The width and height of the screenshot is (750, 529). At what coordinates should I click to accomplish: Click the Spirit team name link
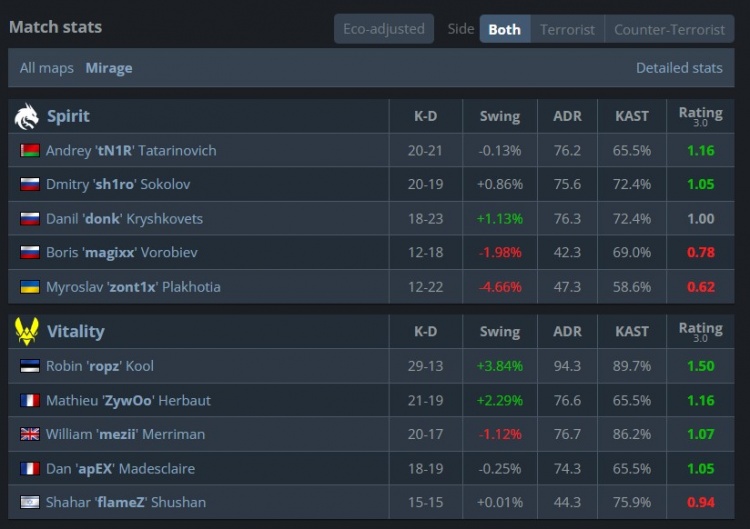click(68, 116)
